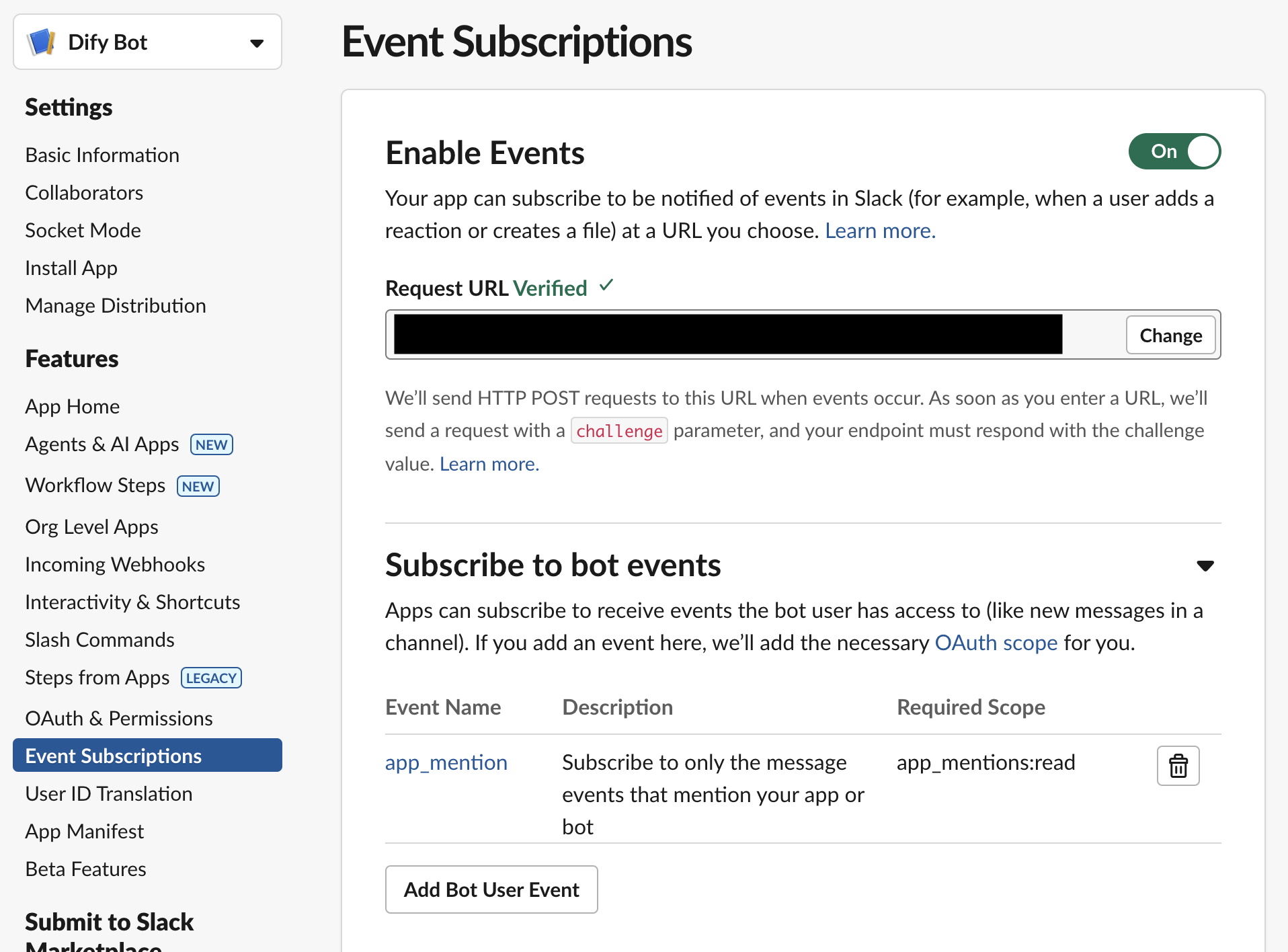Click the Verified checkmark icon
The height and width of the screenshot is (952, 1288).
click(606, 286)
